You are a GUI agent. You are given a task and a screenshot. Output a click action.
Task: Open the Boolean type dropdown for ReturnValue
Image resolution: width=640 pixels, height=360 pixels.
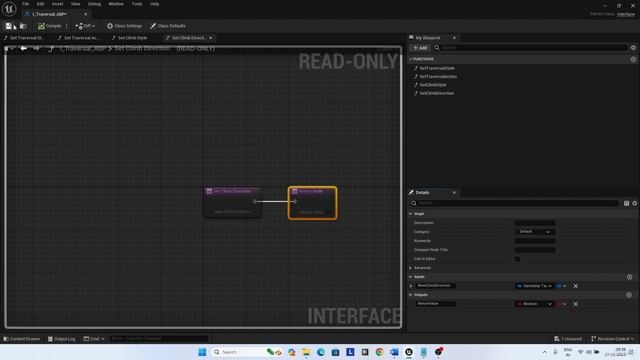click(x=534, y=304)
